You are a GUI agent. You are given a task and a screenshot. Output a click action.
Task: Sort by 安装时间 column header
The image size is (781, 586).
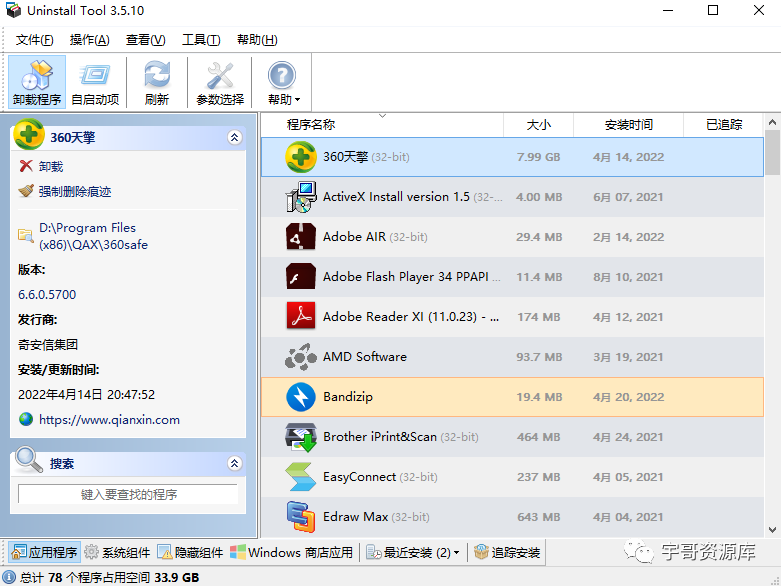click(629, 124)
